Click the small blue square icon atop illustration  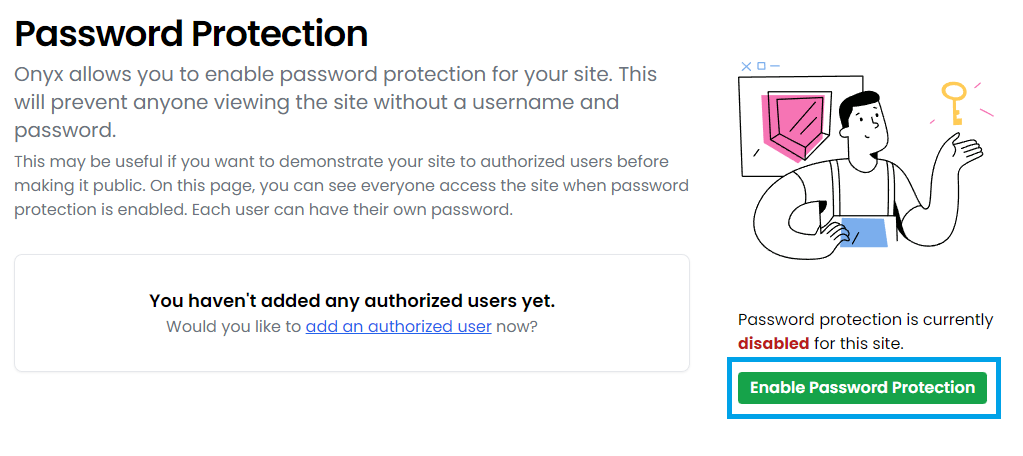click(x=761, y=66)
